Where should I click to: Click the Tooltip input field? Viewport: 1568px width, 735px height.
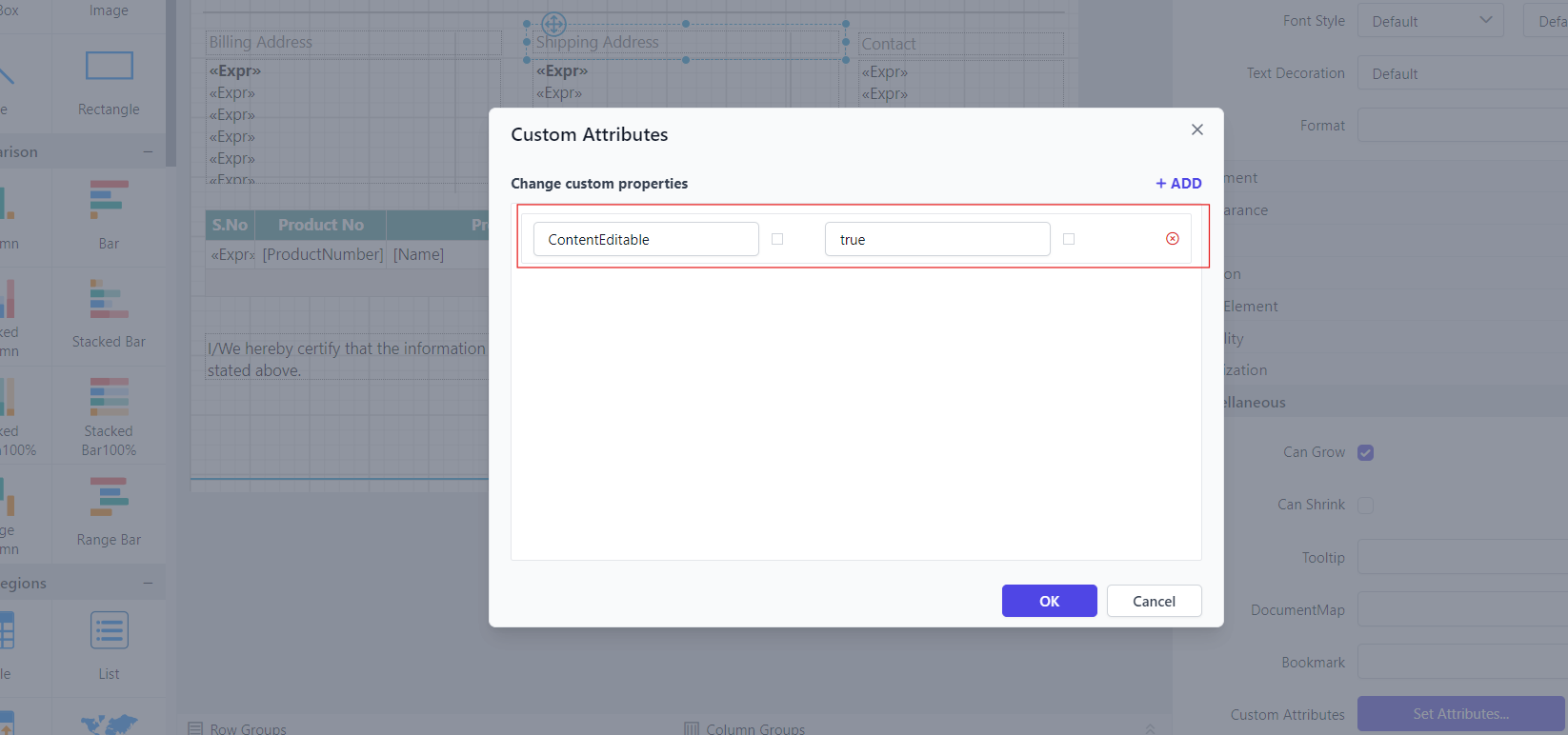1462,557
